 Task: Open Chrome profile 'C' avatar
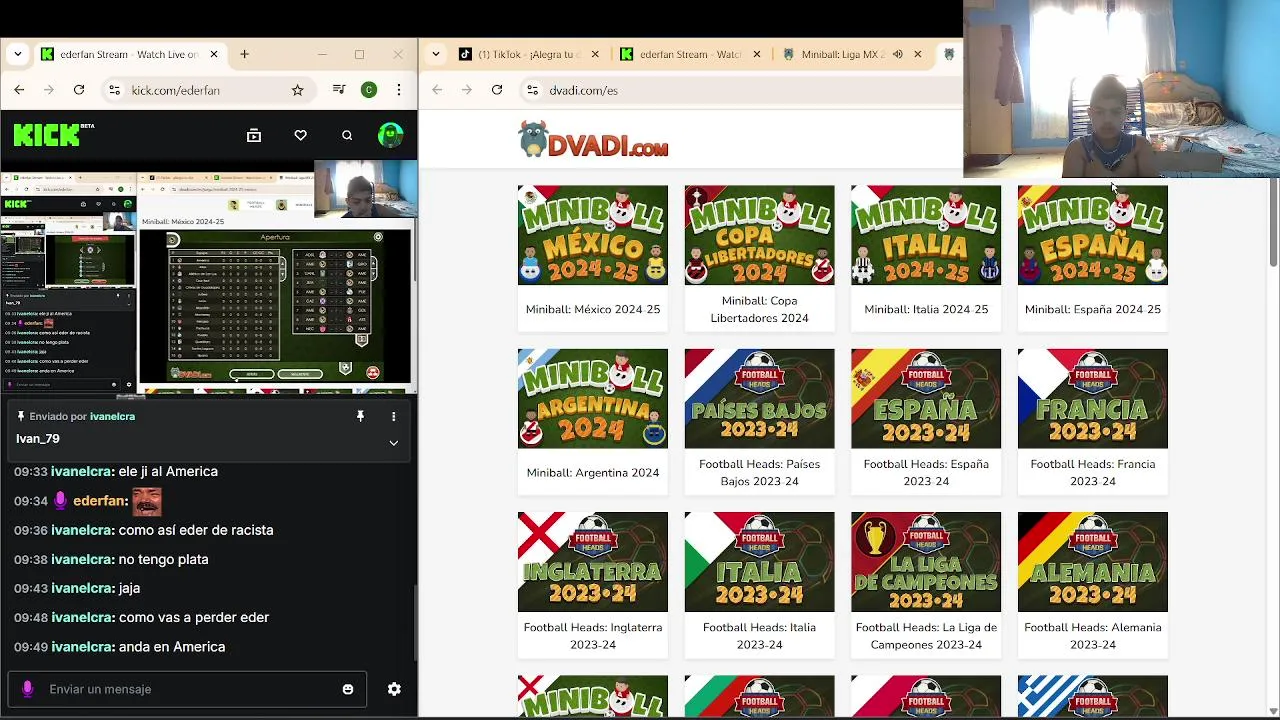(x=369, y=90)
